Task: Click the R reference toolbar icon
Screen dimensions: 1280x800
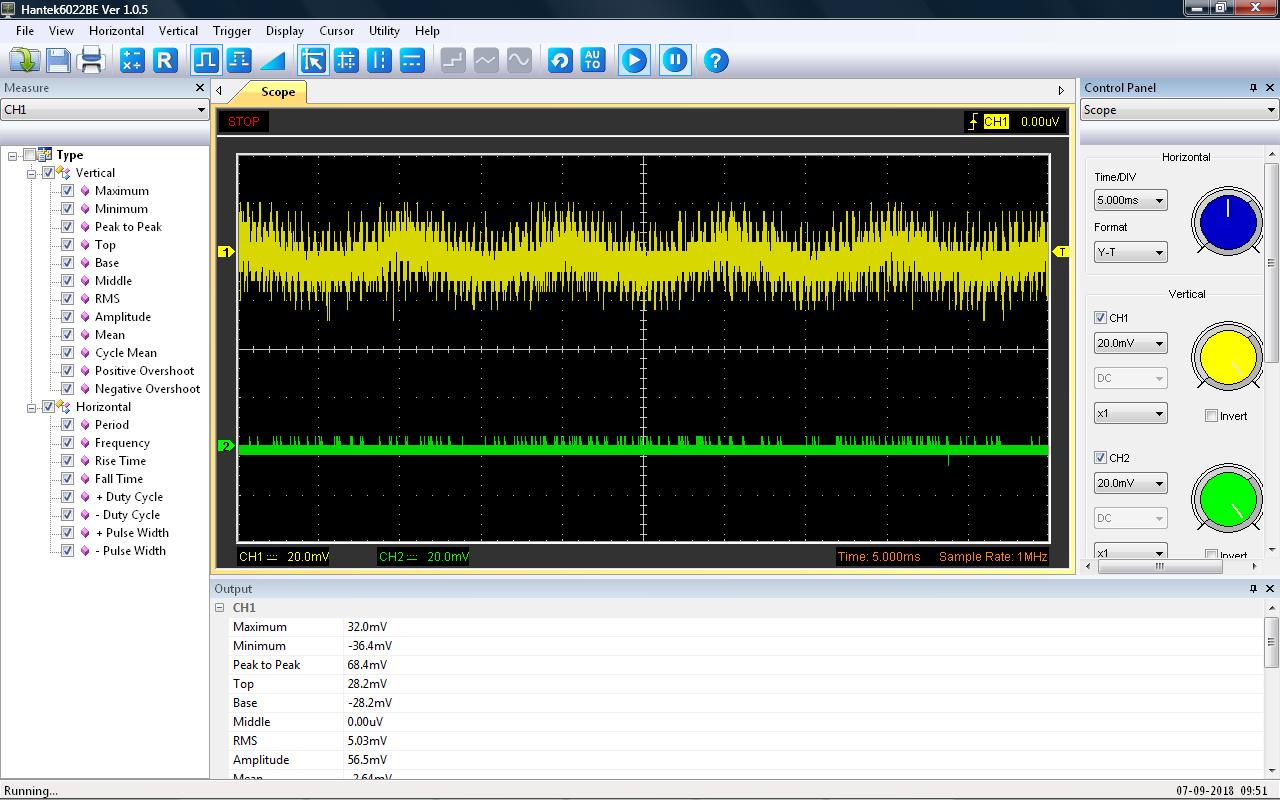Action: coord(165,61)
